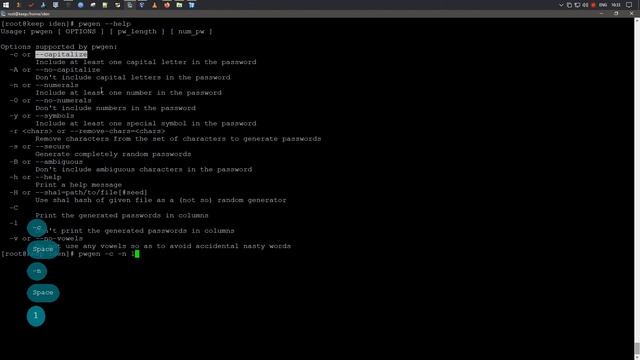Click the blue round taskbar icon
640x360 pixels.
coord(80,5)
